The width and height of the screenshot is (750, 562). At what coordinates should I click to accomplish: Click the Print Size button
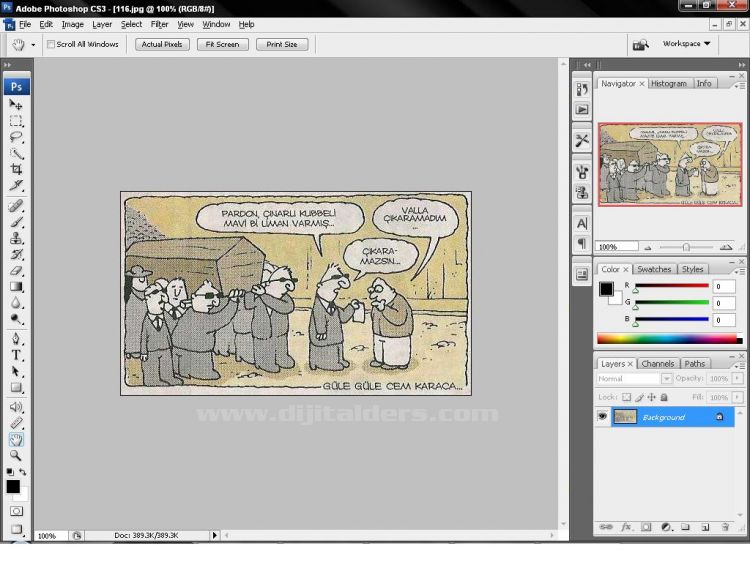[x=282, y=44]
